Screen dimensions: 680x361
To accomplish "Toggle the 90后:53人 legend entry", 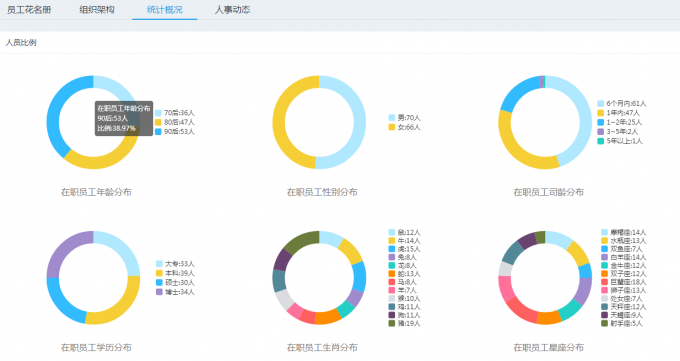I will (175, 131).
